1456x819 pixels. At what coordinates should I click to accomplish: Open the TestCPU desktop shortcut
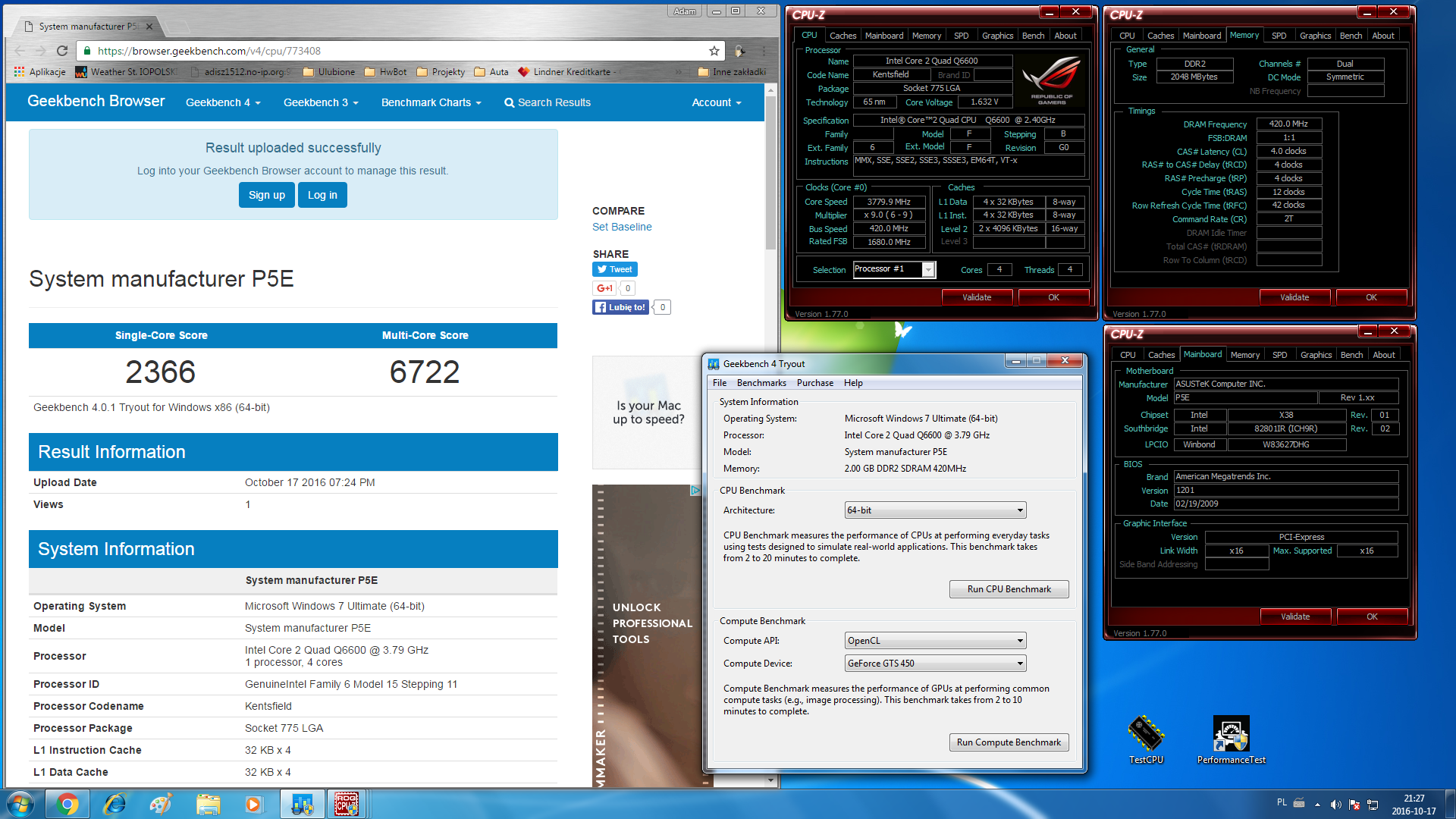(1146, 739)
